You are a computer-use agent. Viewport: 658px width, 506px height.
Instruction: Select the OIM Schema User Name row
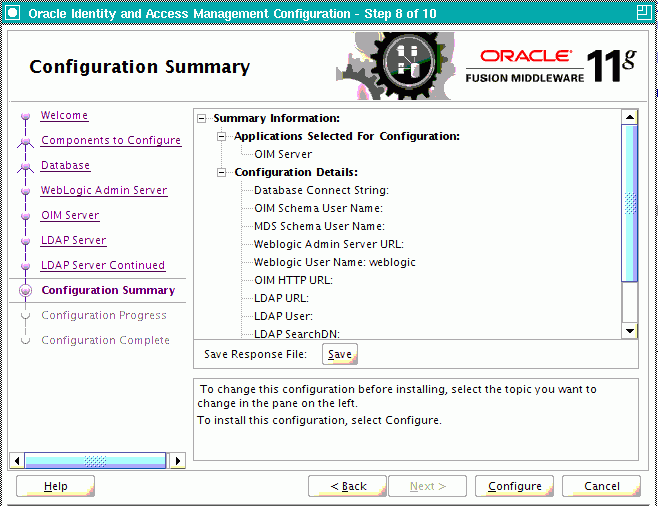pos(319,209)
